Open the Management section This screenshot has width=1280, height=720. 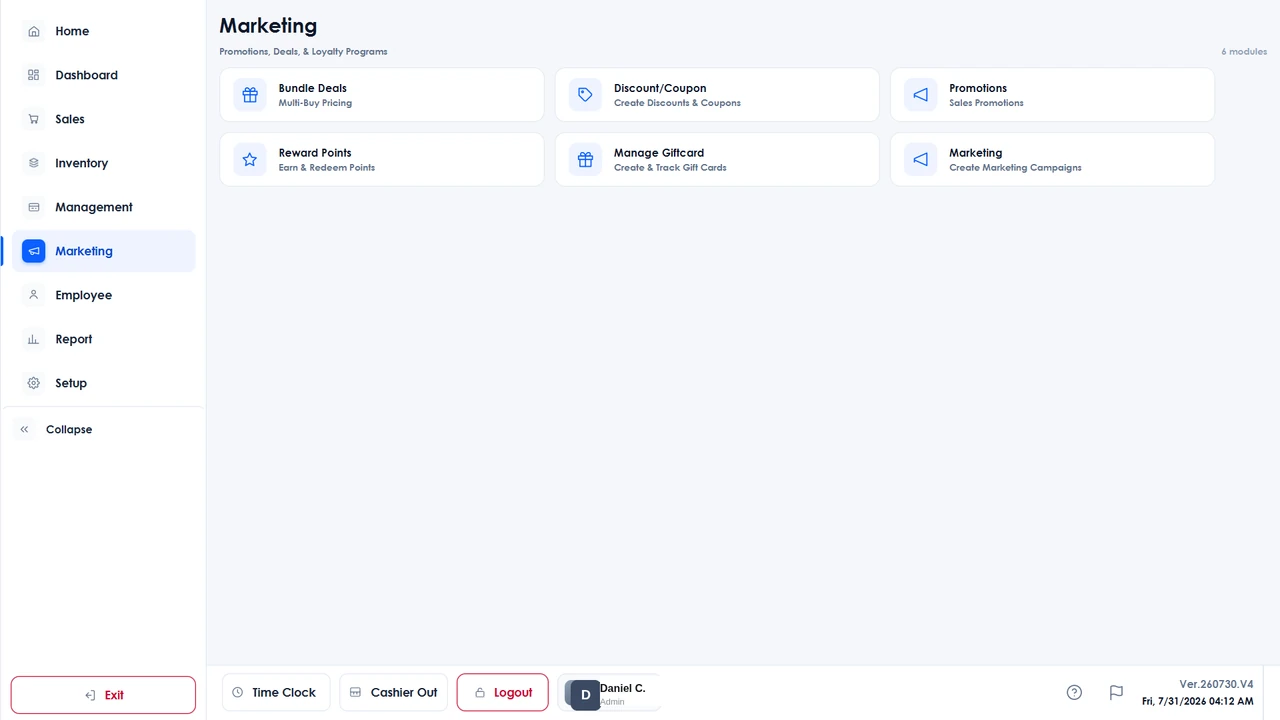coord(104,207)
